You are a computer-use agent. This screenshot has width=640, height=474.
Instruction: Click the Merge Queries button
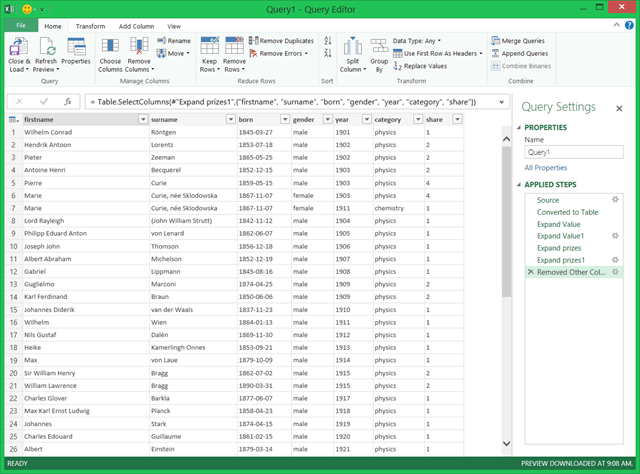tap(516, 40)
